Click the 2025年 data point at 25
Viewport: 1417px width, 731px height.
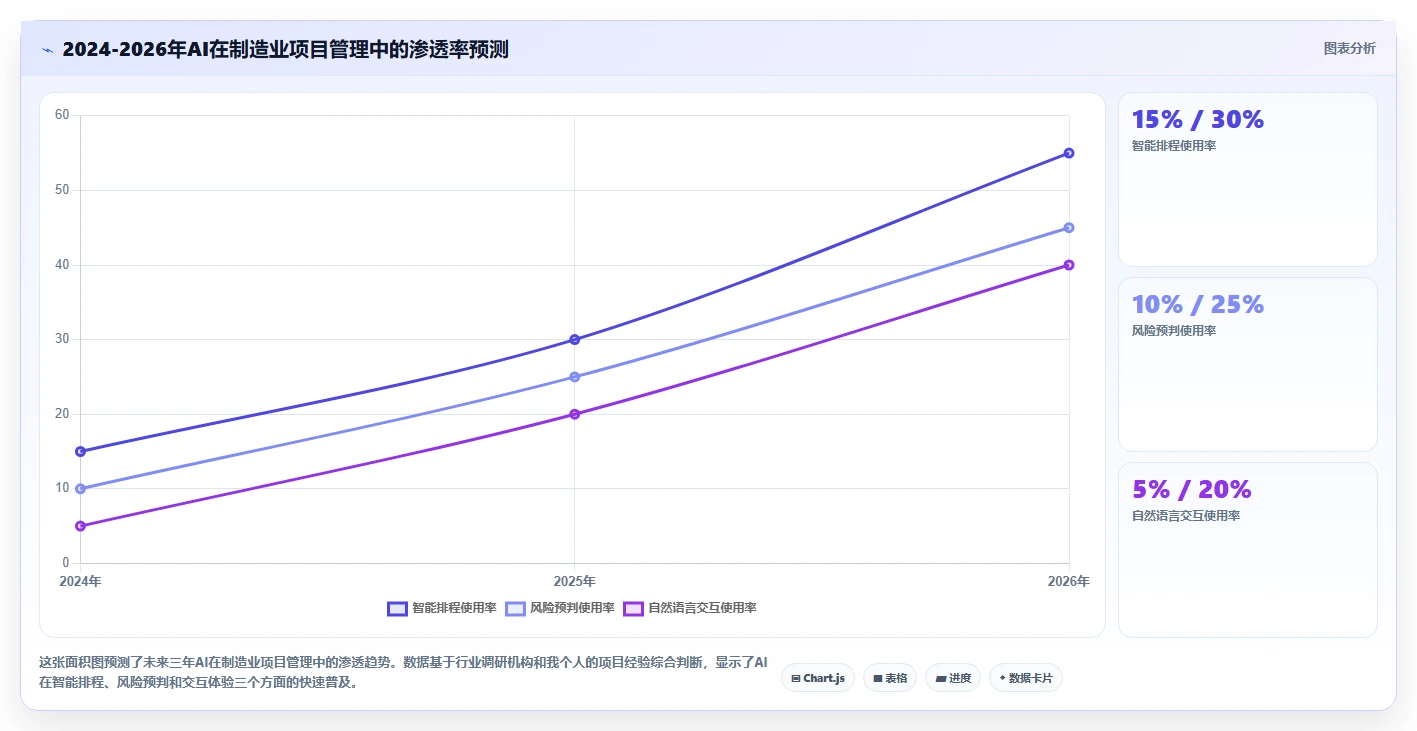click(x=574, y=377)
